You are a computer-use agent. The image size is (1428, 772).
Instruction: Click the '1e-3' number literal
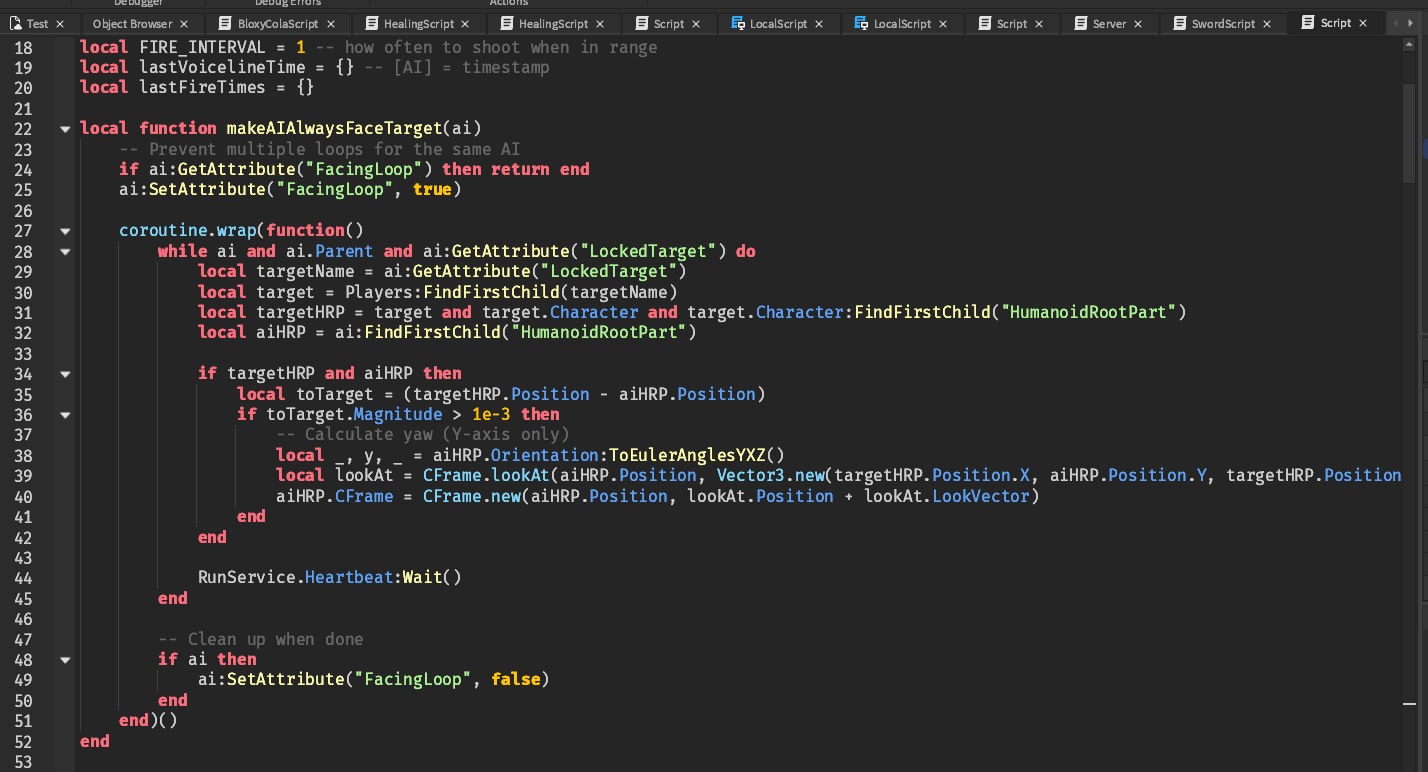point(491,414)
